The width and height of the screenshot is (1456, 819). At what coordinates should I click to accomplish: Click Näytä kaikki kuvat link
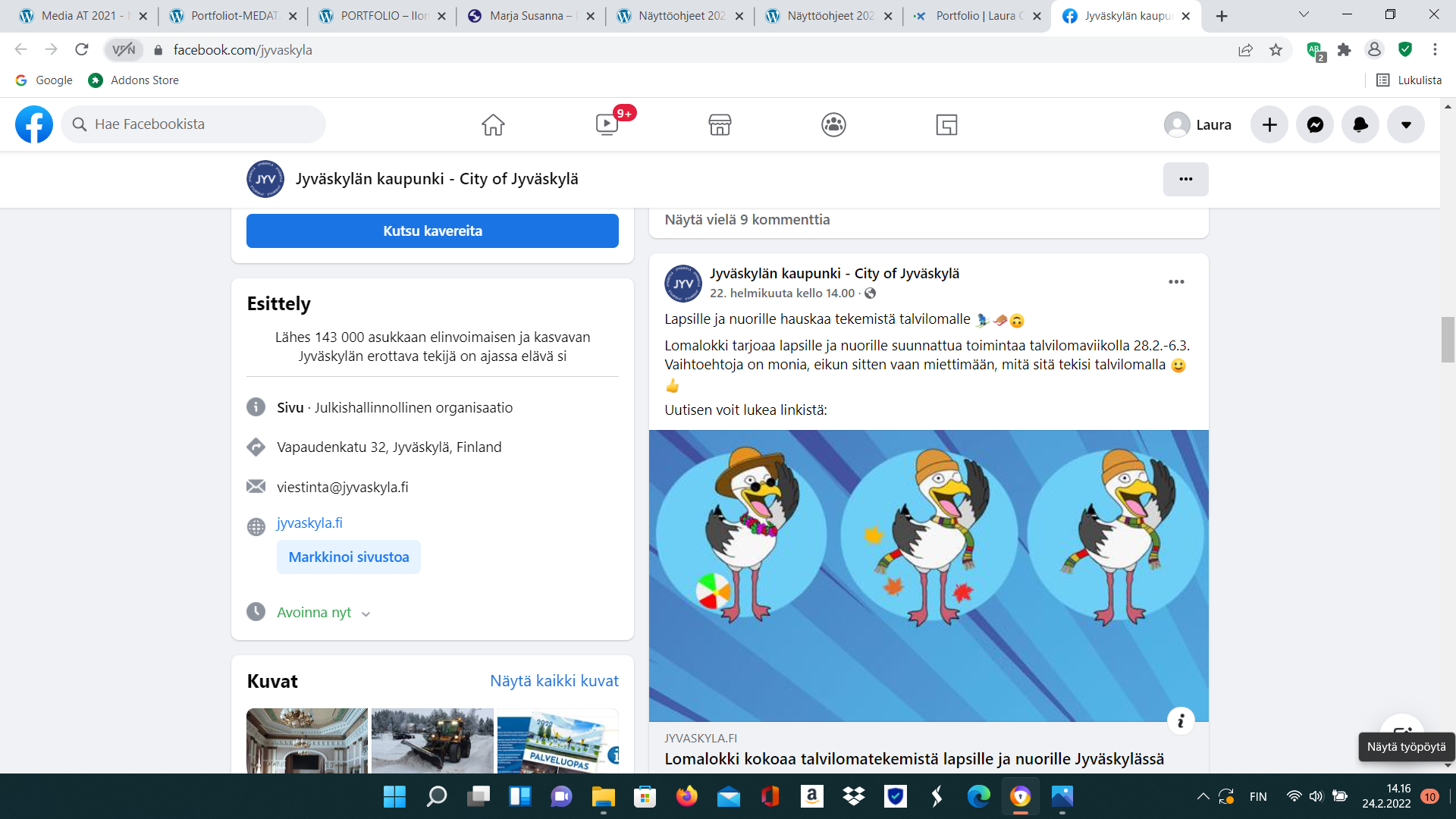click(554, 681)
